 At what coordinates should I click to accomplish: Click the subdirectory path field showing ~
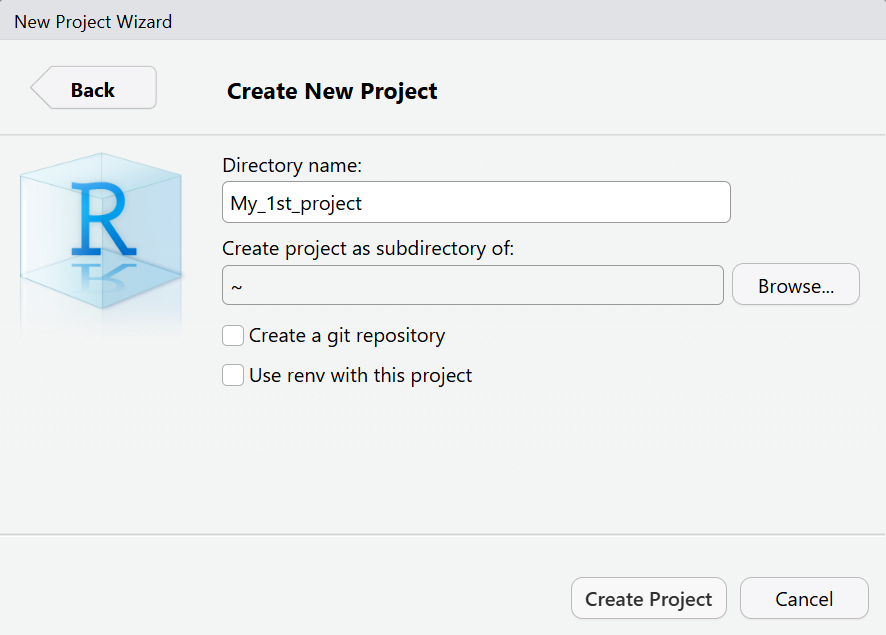[472, 286]
